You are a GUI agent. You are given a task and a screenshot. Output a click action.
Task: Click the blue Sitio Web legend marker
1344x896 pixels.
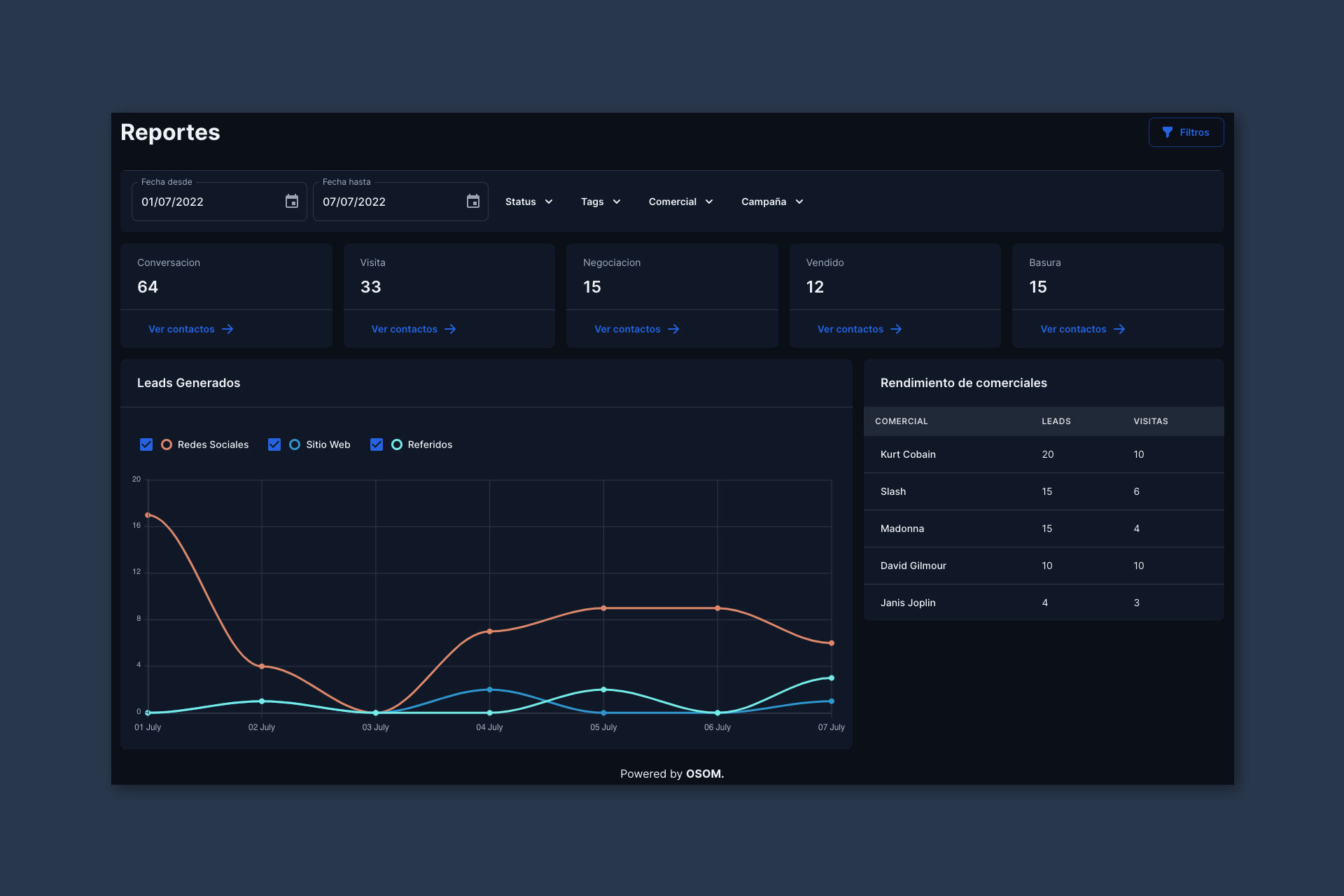(x=295, y=444)
